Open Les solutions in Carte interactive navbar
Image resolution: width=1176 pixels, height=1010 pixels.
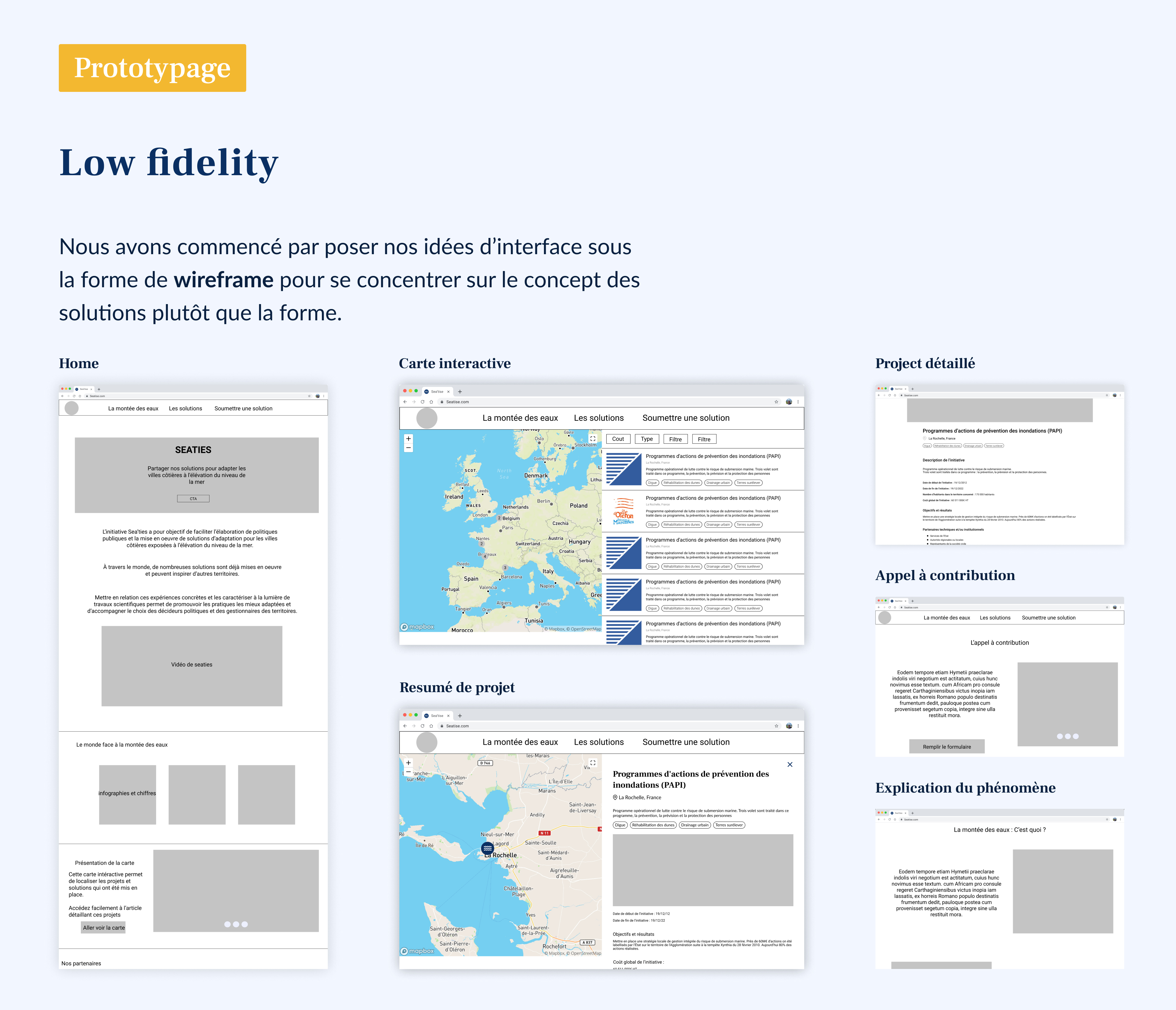coord(598,418)
